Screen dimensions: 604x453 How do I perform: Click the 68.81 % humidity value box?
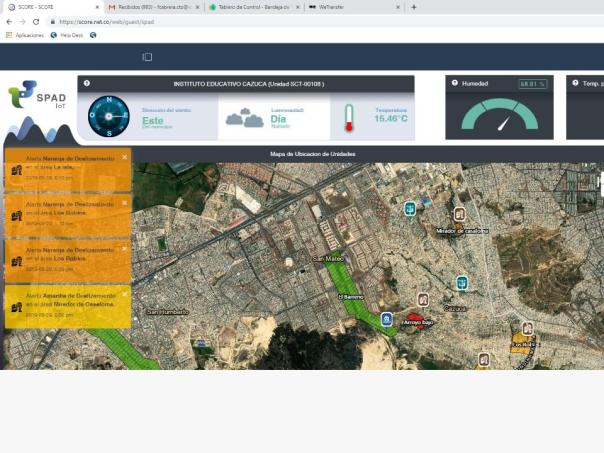point(533,84)
